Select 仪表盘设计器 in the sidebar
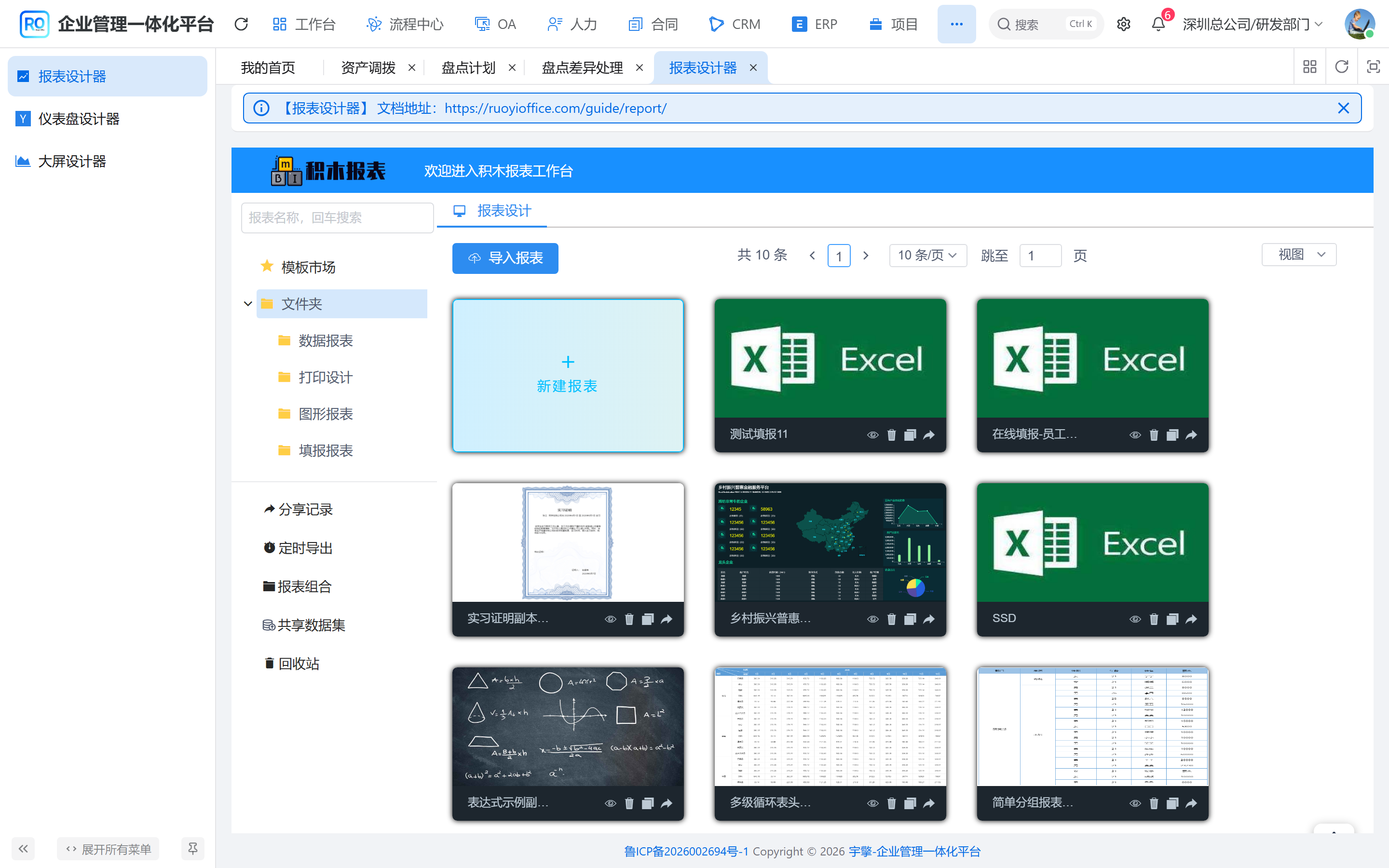Image resolution: width=1389 pixels, height=868 pixels. (x=108, y=119)
